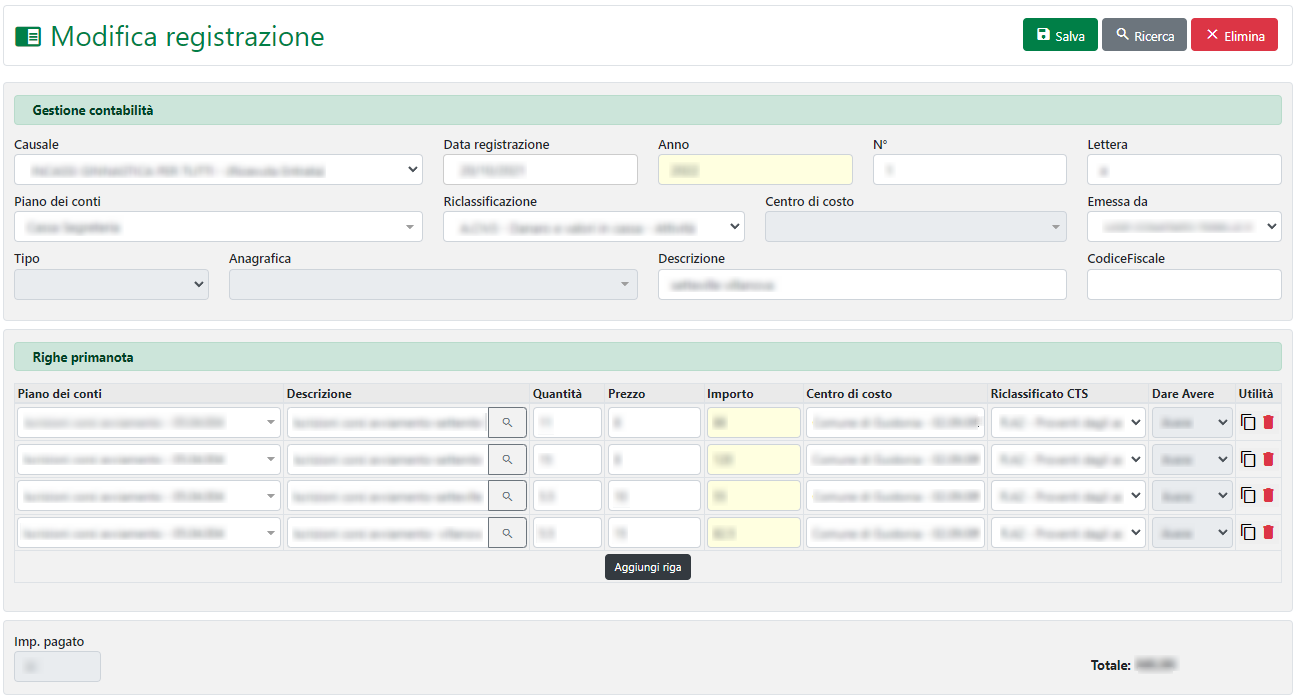Open Riclassificato CTS dropdown in second row

tap(1068, 460)
